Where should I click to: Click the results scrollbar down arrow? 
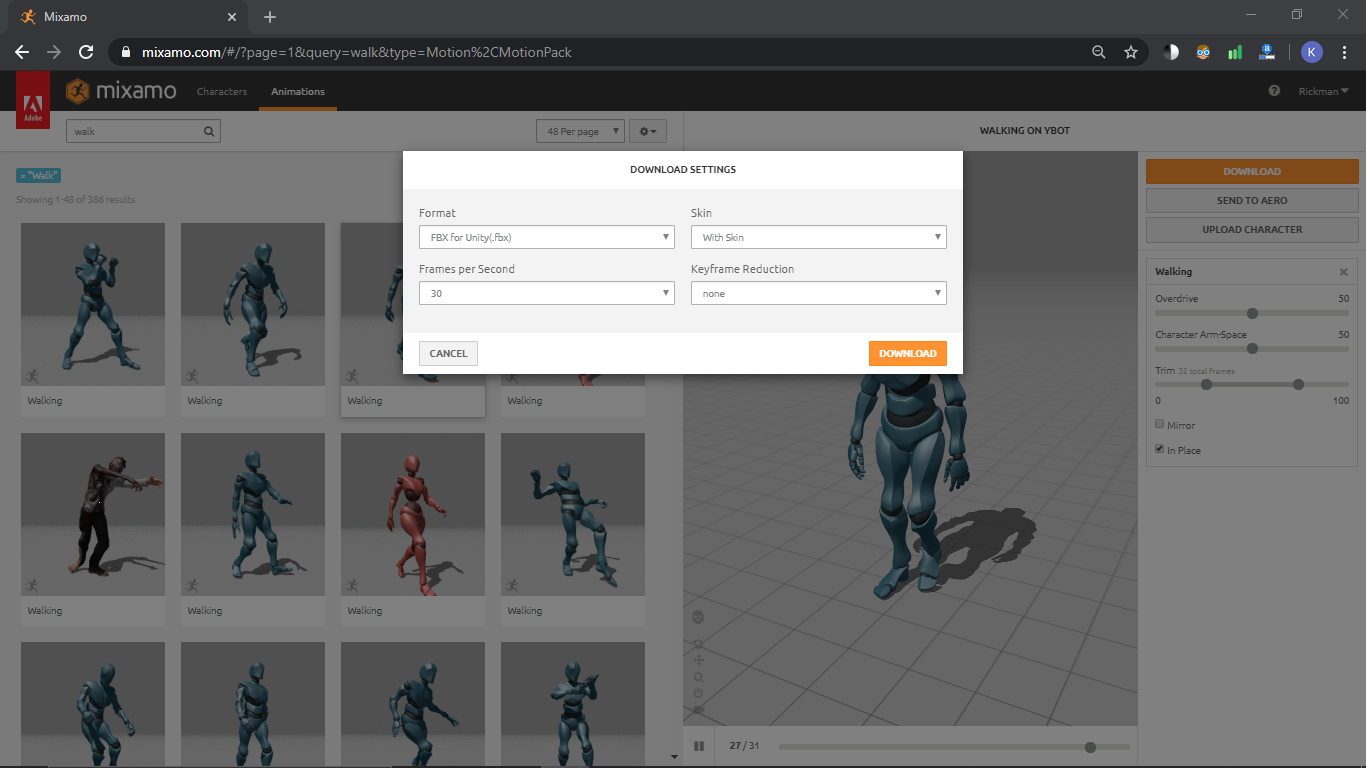pos(674,757)
